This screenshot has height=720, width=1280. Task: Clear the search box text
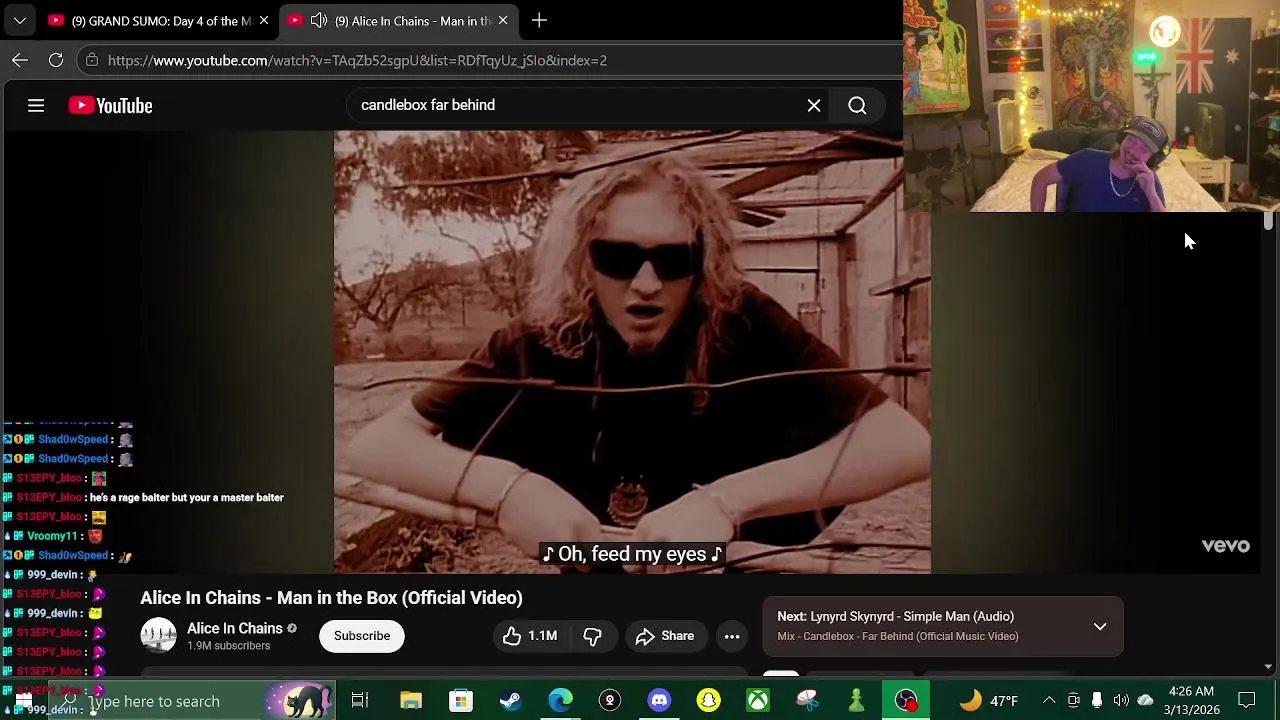pos(814,105)
